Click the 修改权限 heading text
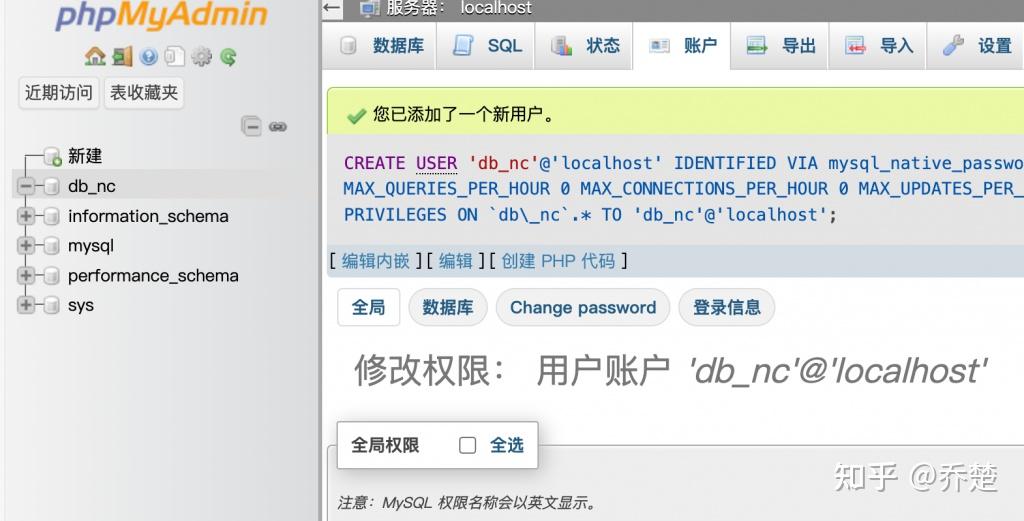Viewport: 1024px width, 521px height. coord(430,370)
